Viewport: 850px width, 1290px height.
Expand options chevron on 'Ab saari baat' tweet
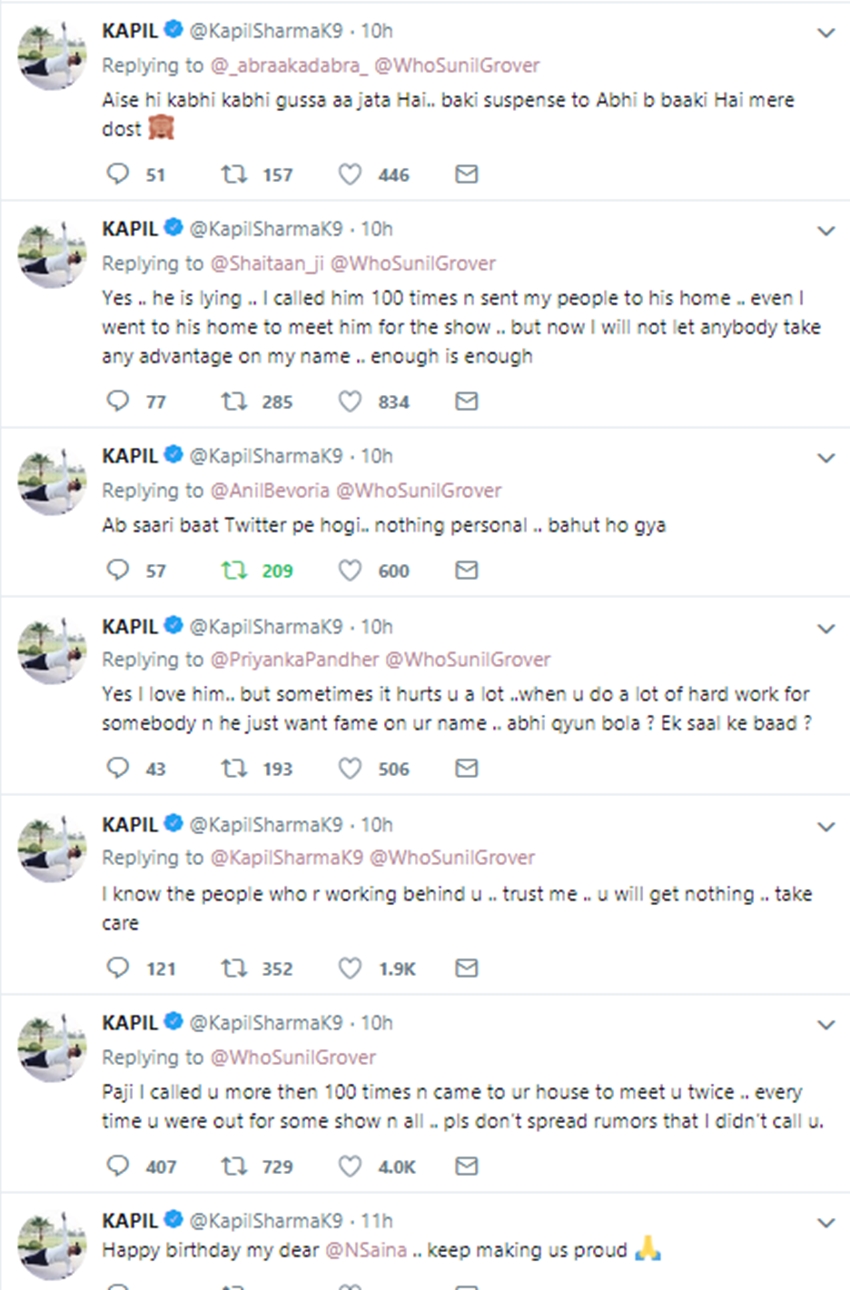(x=825, y=458)
